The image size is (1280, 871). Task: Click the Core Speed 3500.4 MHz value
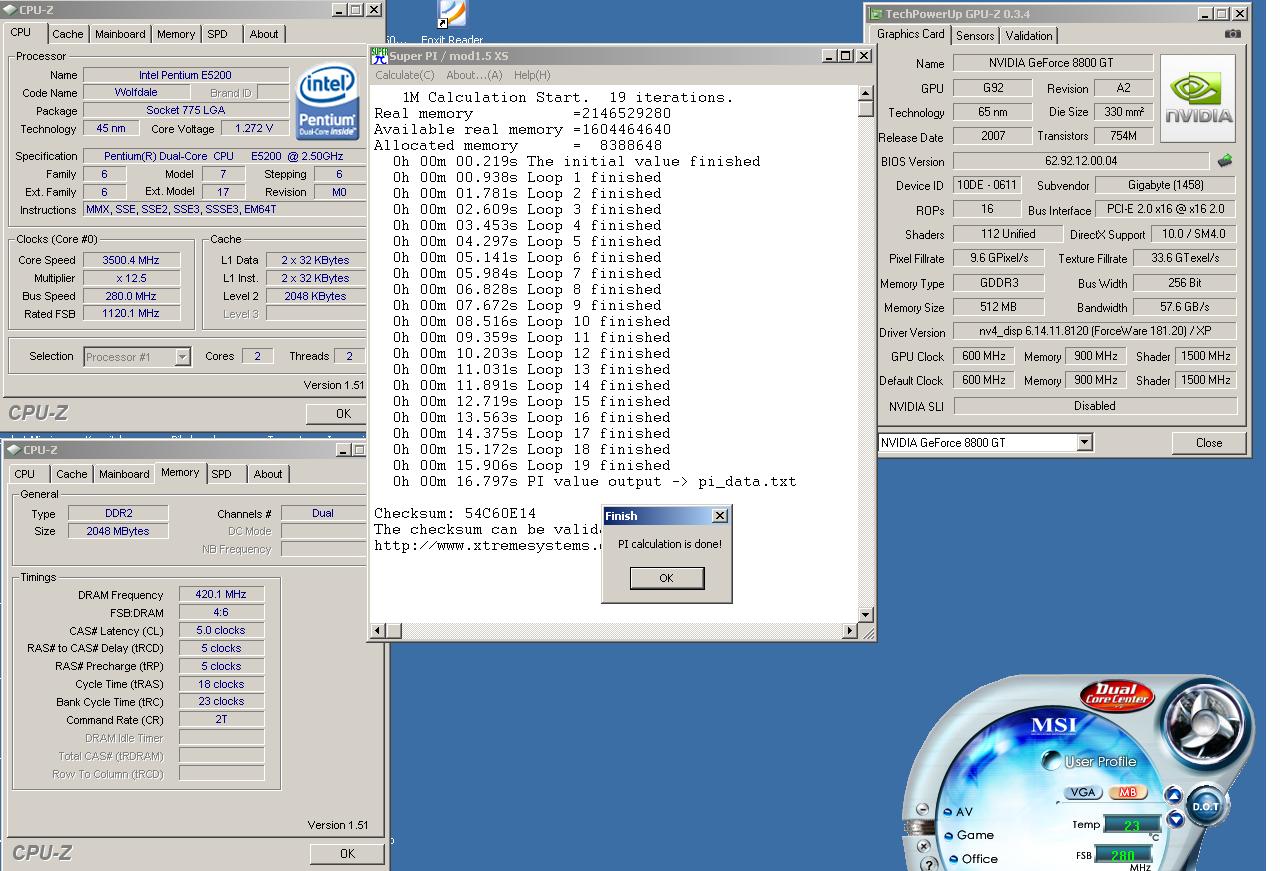click(x=131, y=260)
